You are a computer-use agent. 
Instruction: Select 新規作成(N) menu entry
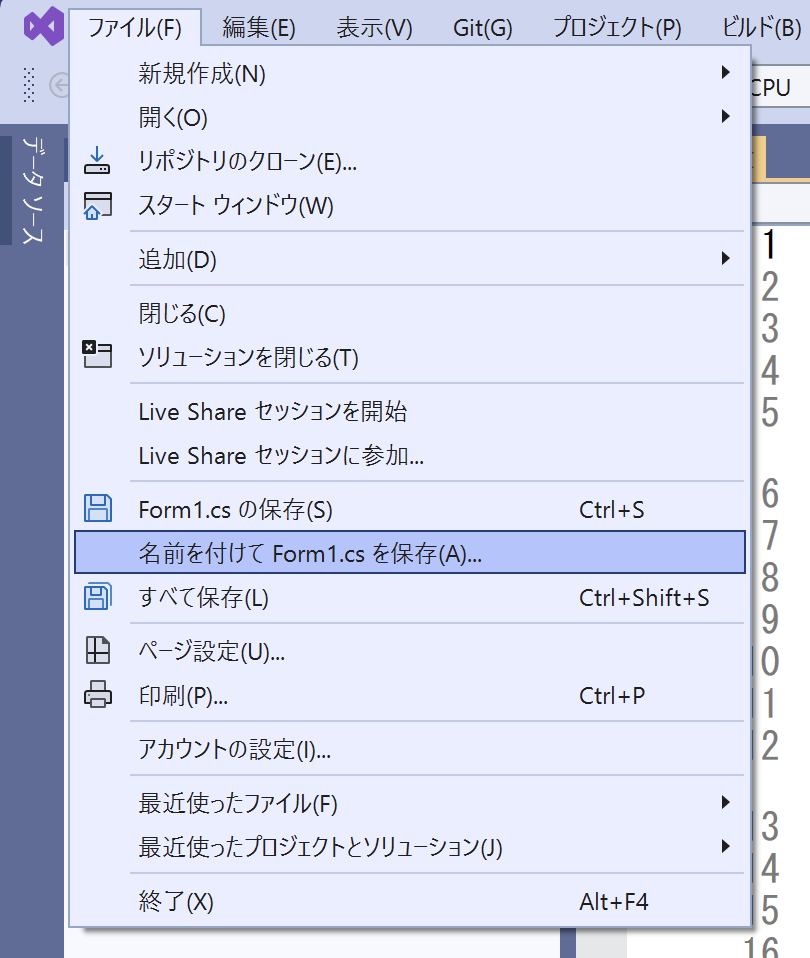pos(410,73)
